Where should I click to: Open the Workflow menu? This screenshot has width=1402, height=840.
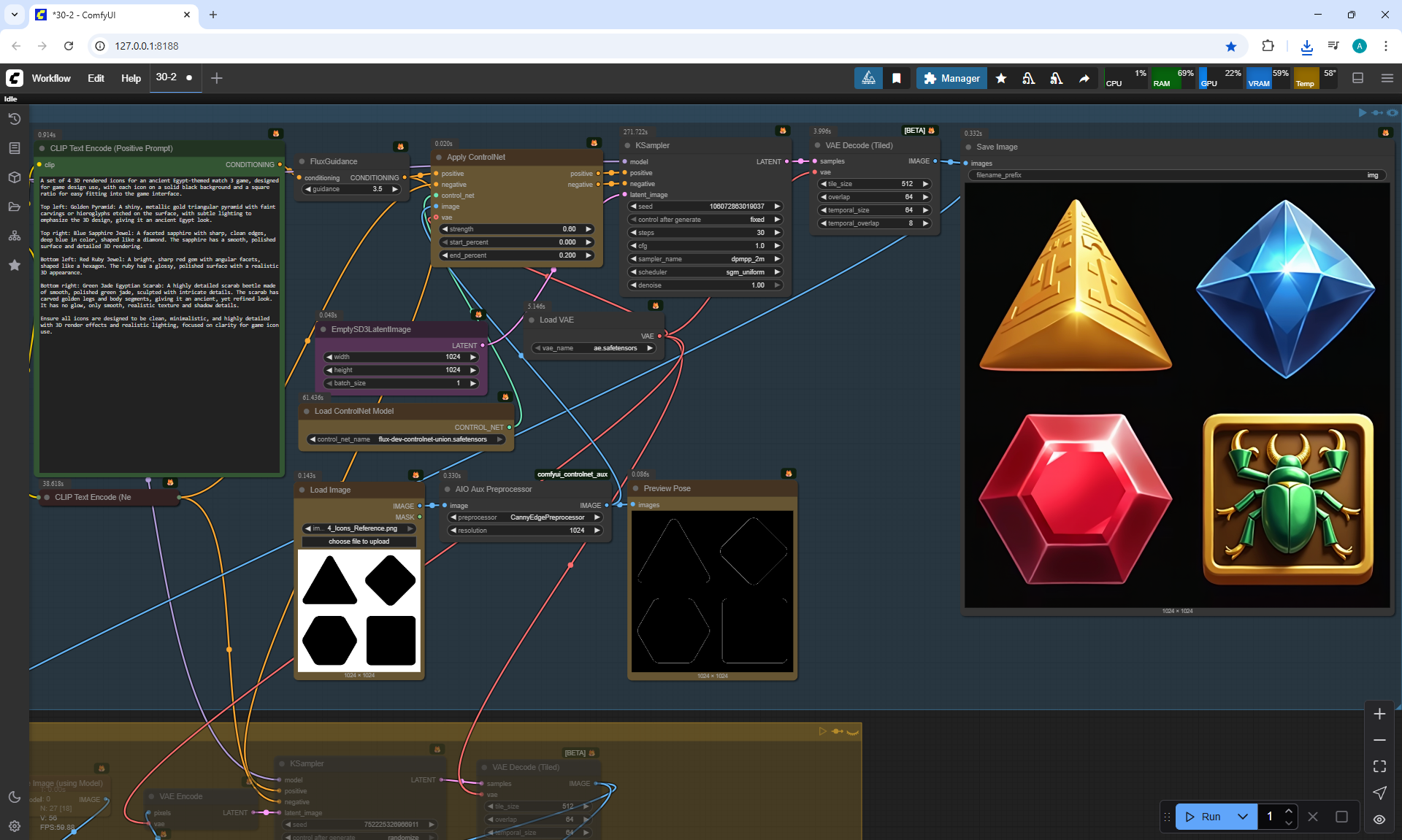(x=51, y=78)
